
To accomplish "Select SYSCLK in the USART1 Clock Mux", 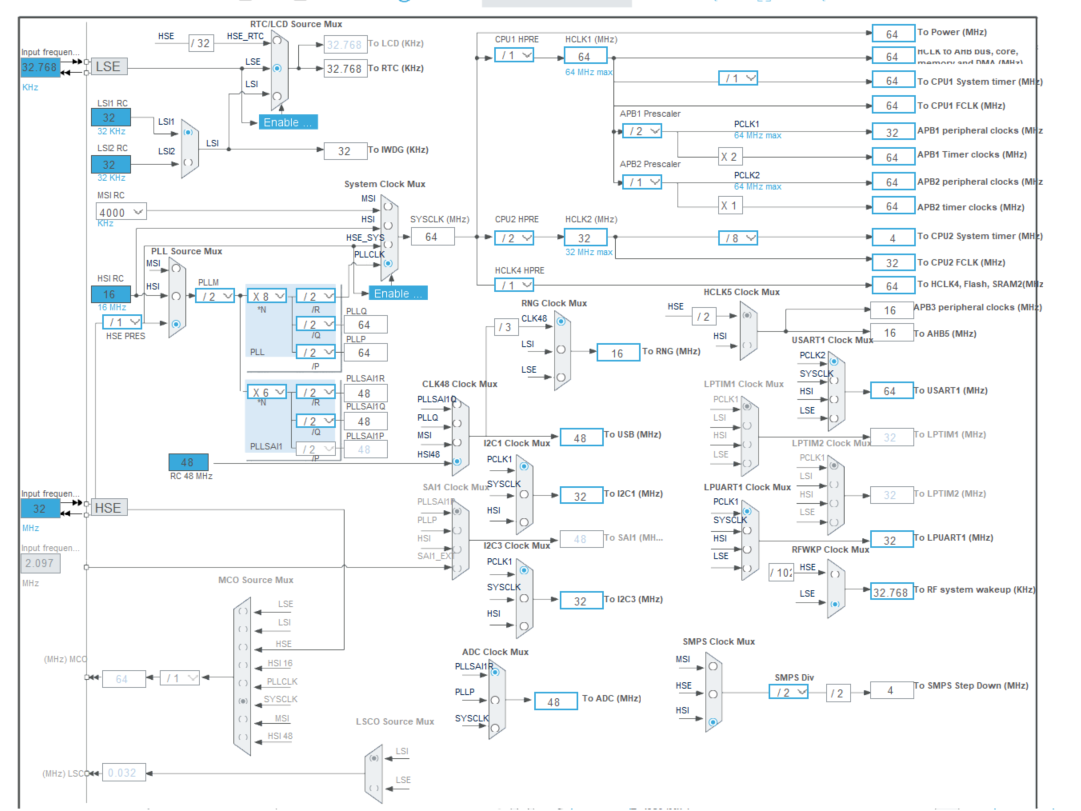I will coord(834,381).
